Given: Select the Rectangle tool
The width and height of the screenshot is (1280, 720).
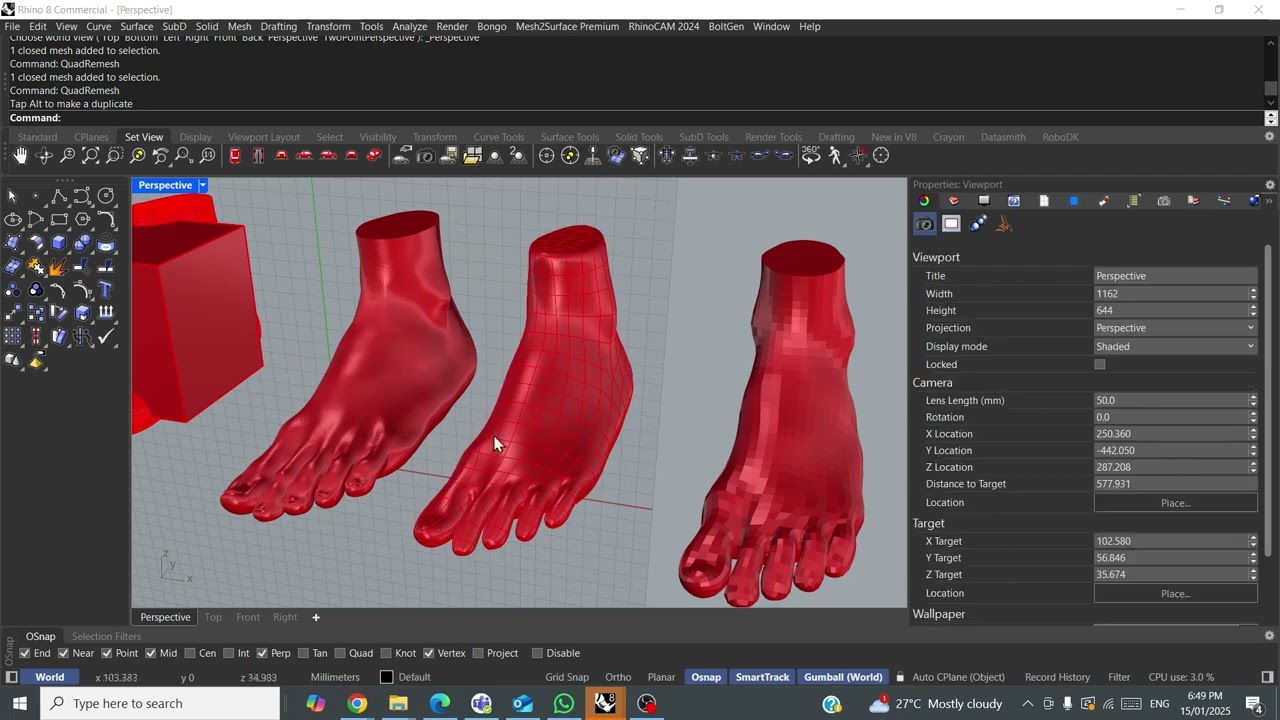Looking at the screenshot, I should [x=60, y=219].
